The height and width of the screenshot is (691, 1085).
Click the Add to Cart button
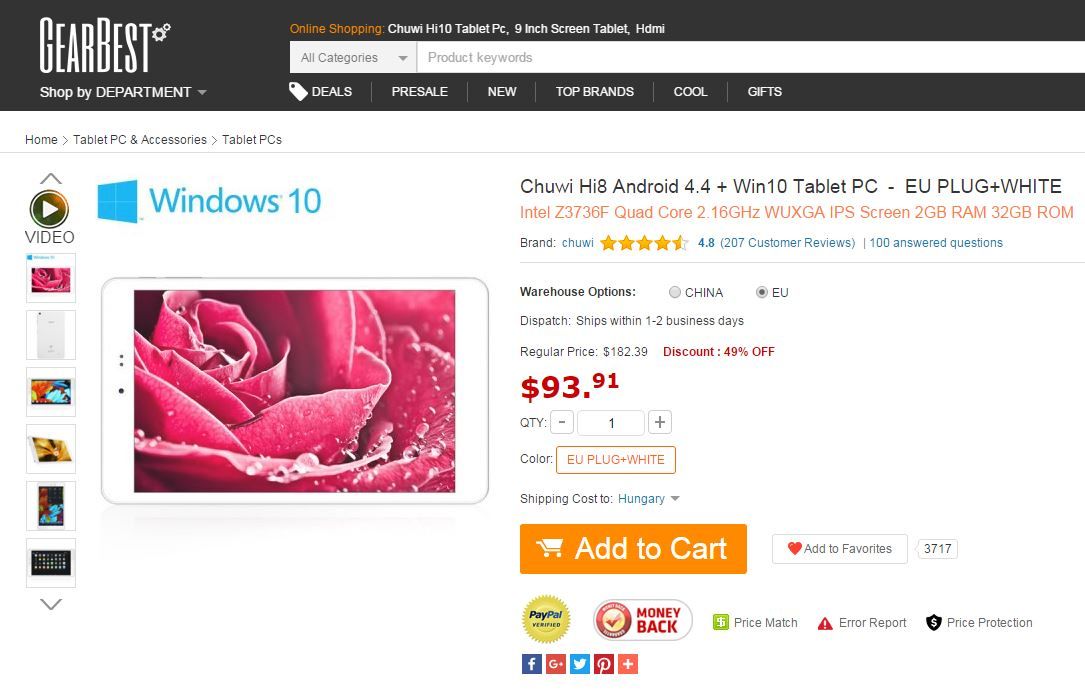[633, 549]
